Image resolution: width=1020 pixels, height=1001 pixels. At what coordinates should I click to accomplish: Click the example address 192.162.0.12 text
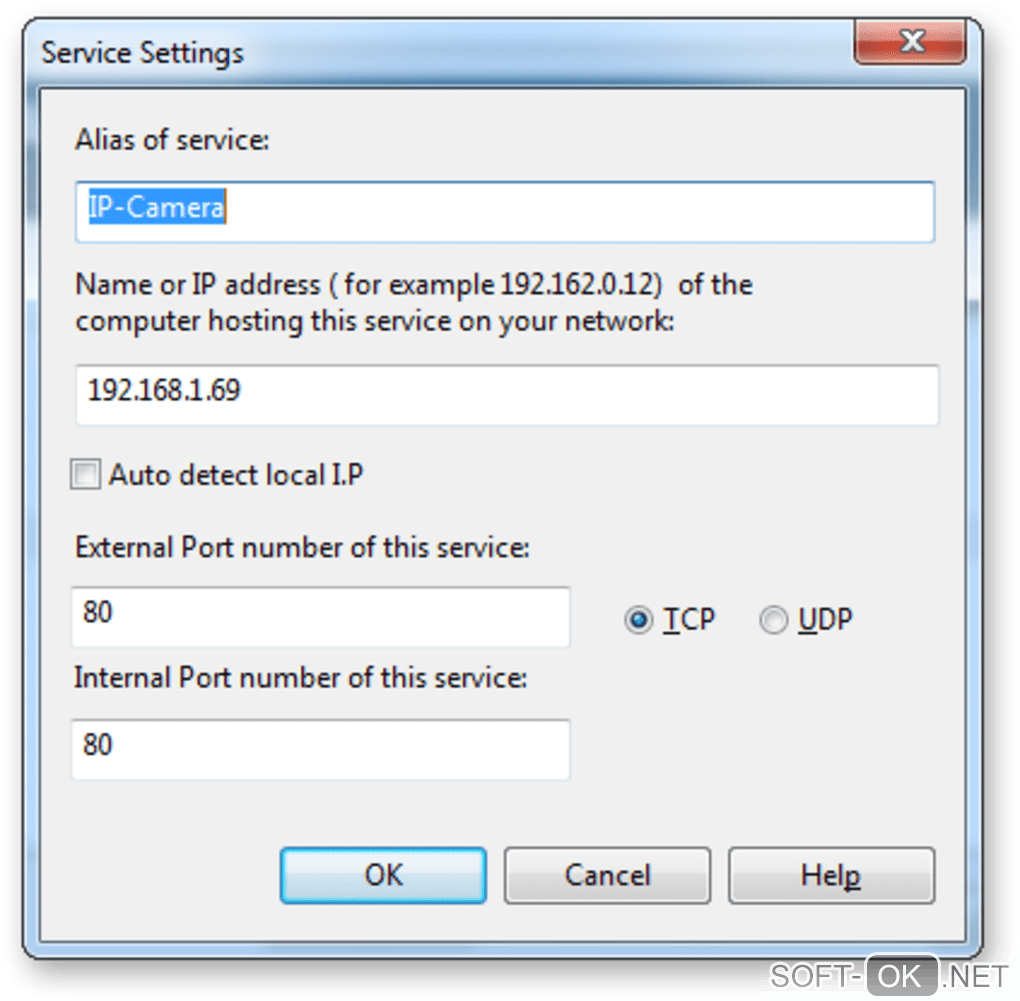click(x=578, y=285)
